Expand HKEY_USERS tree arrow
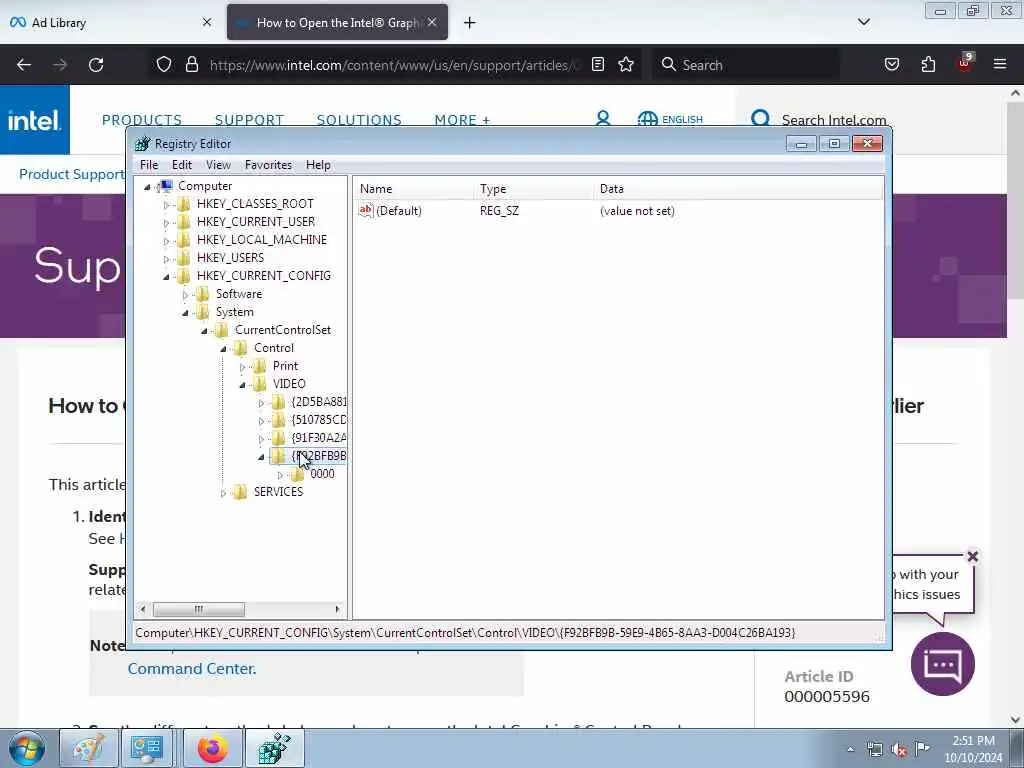The width and height of the screenshot is (1024, 768). [x=167, y=259]
